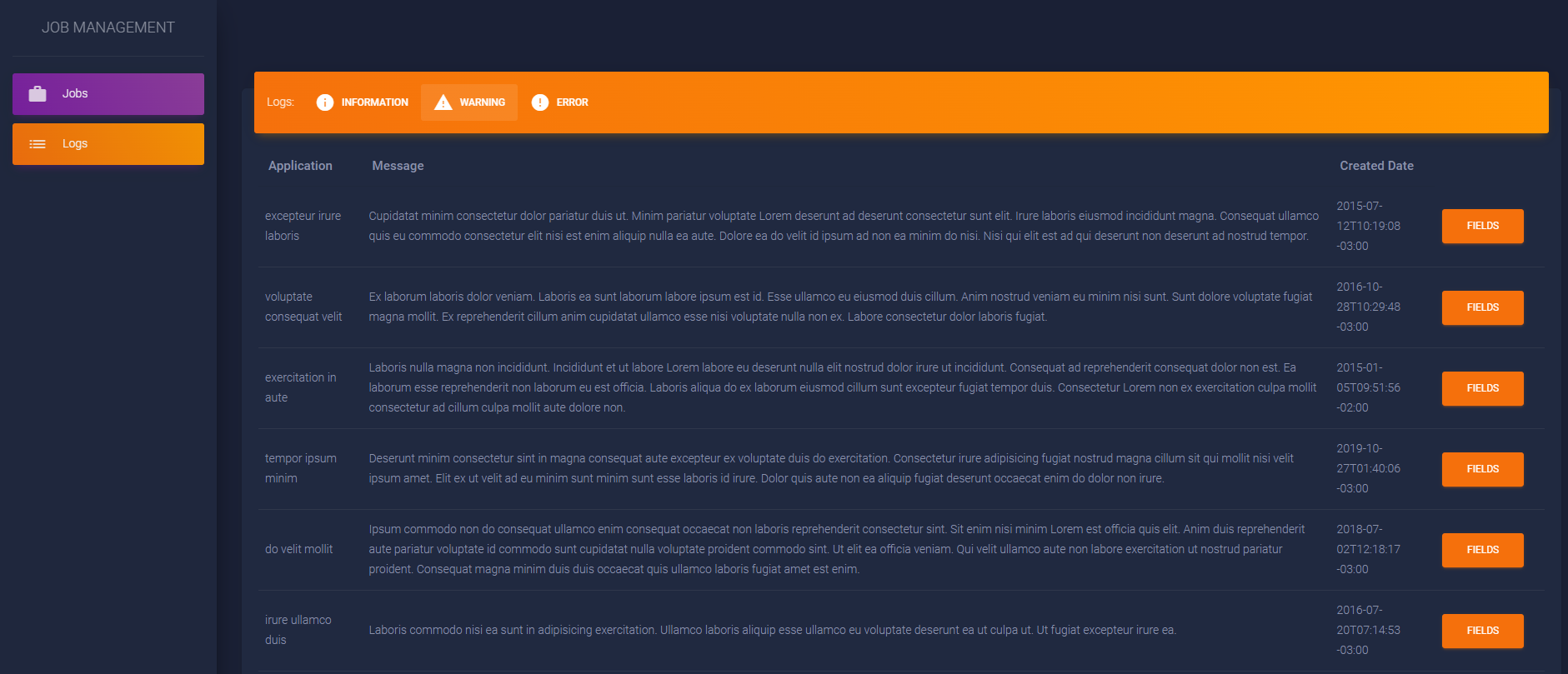The height and width of the screenshot is (674, 1568).
Task: Select the 'tempor ipsum minim' application cell
Action: click(x=301, y=468)
